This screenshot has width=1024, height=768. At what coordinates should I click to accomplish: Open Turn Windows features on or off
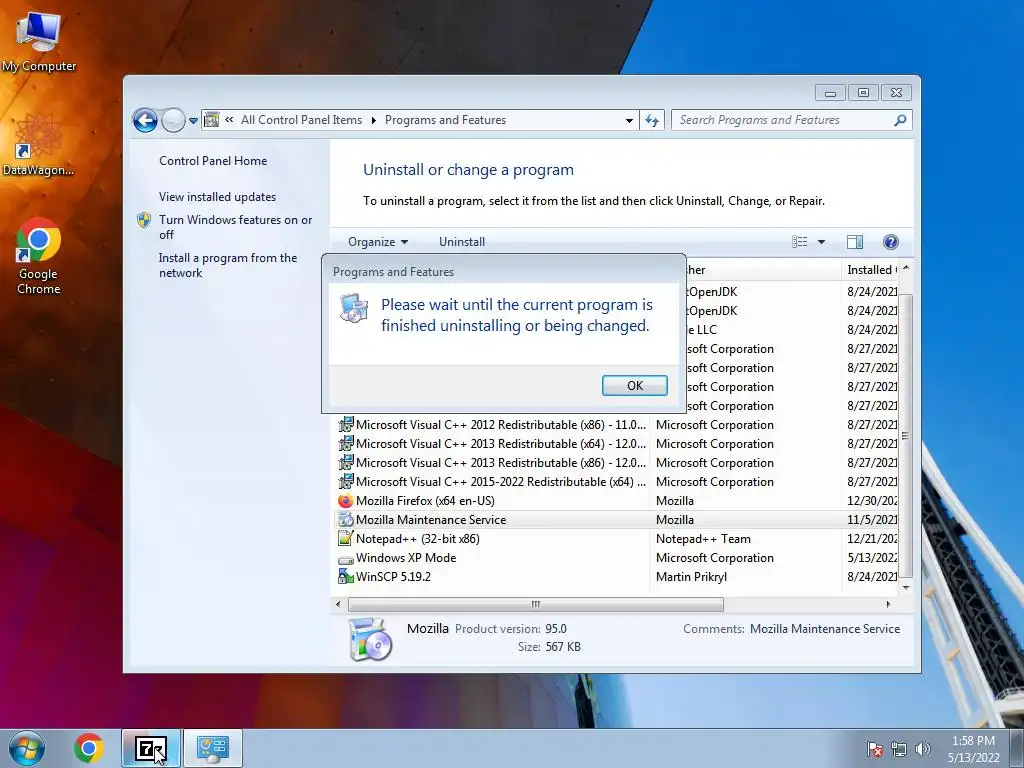[x=235, y=227]
